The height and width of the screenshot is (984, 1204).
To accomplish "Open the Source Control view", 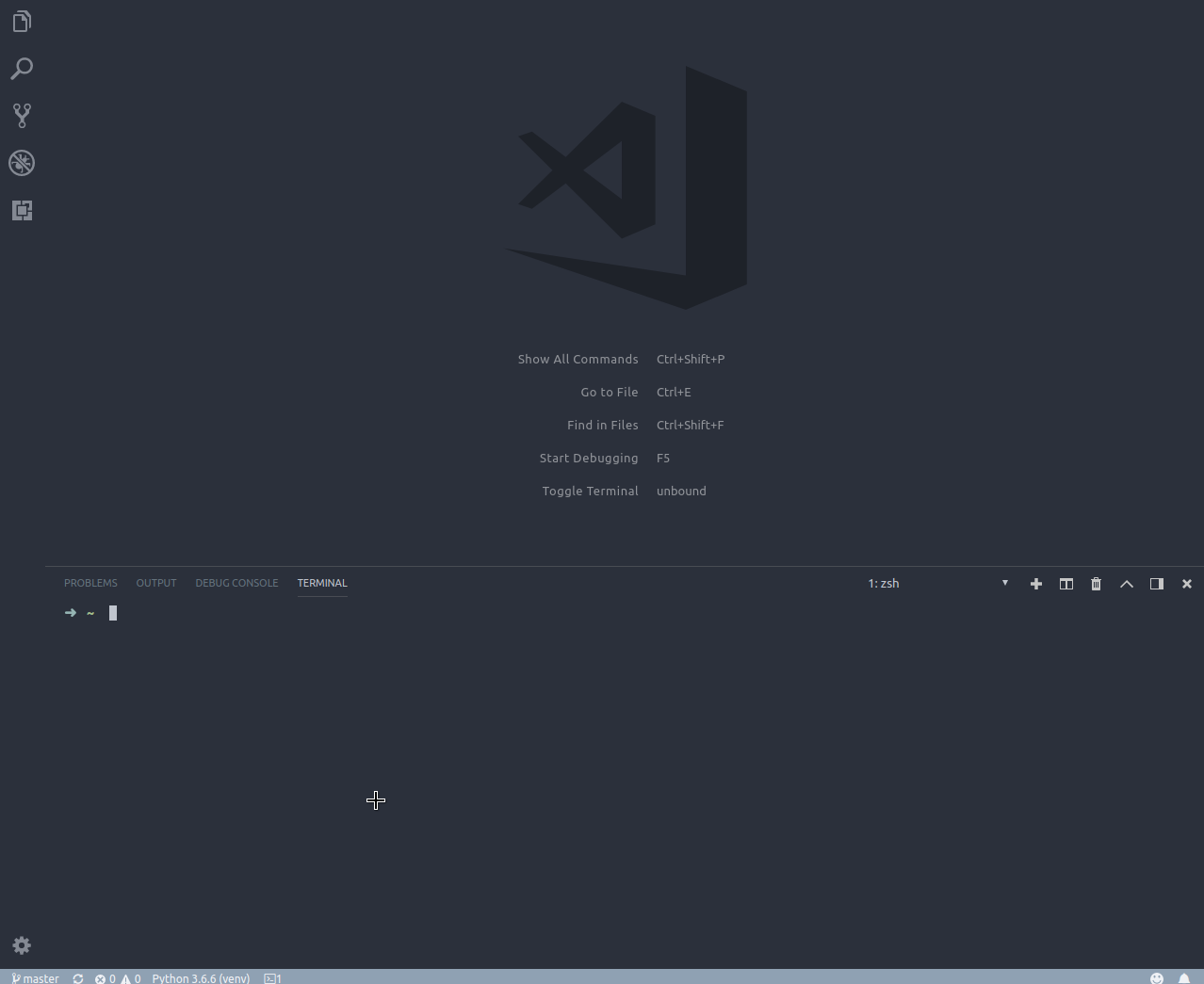I will click(x=22, y=116).
